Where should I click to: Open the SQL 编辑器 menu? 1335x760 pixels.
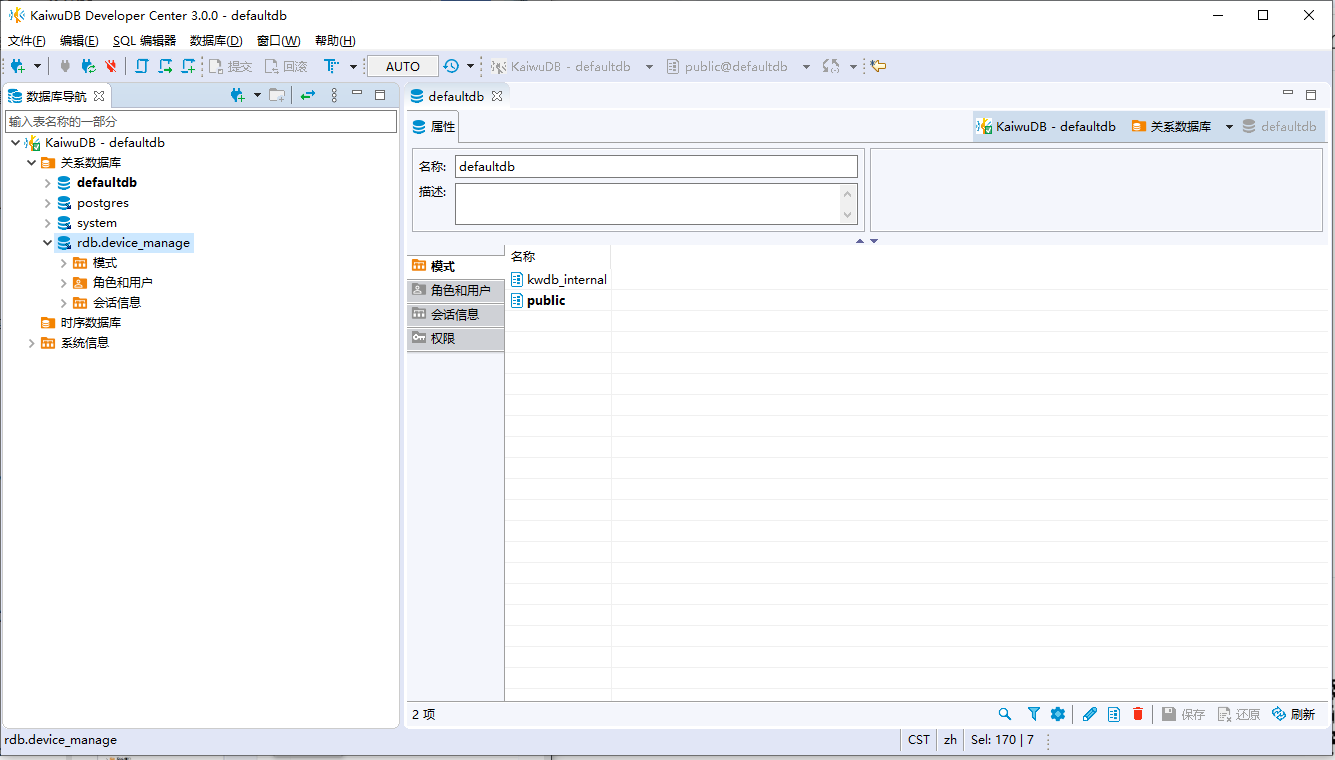point(144,41)
